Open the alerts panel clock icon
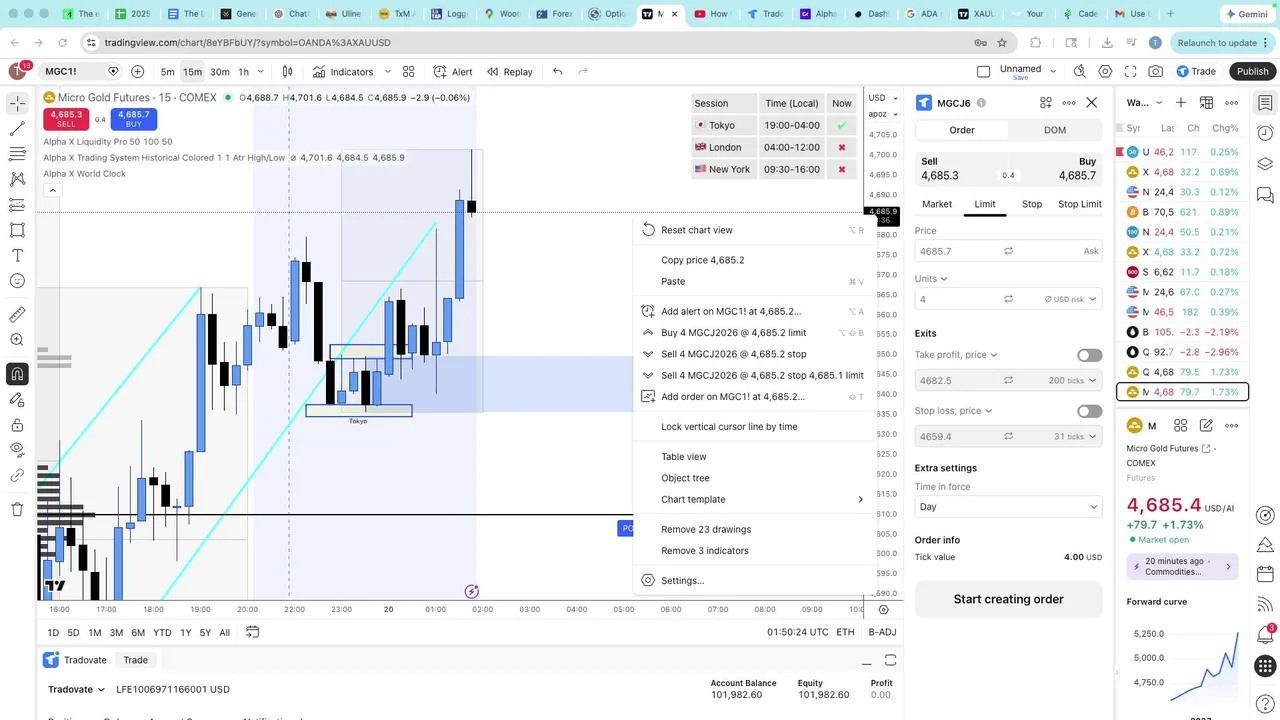 [x=1265, y=133]
